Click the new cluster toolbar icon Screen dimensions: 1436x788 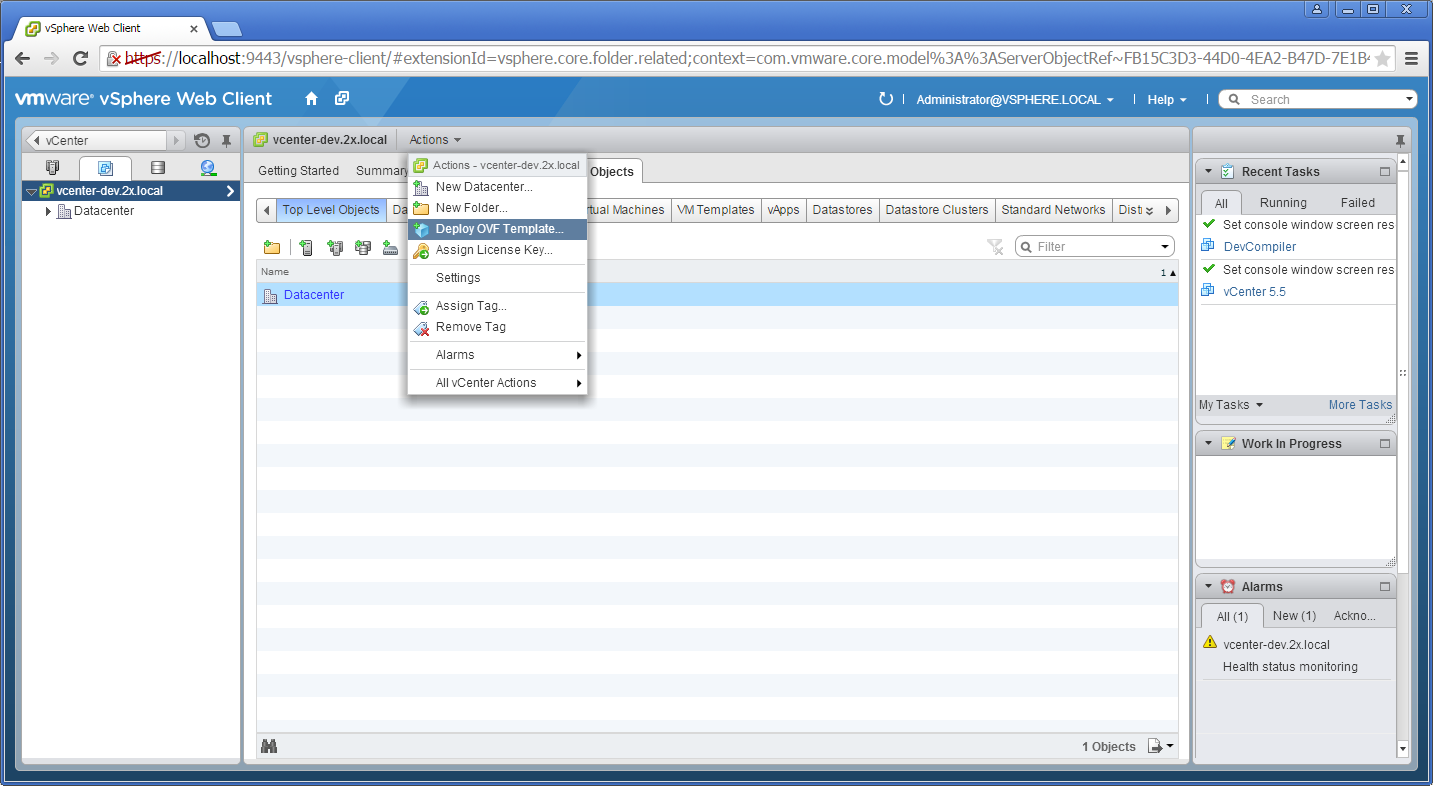pos(335,247)
